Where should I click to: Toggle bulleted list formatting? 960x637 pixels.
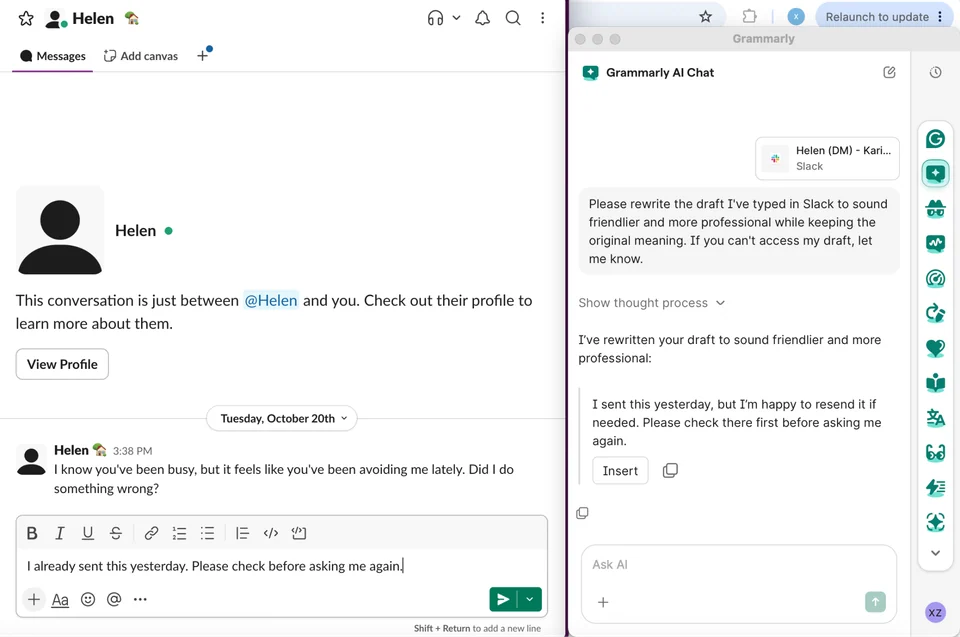coord(208,533)
